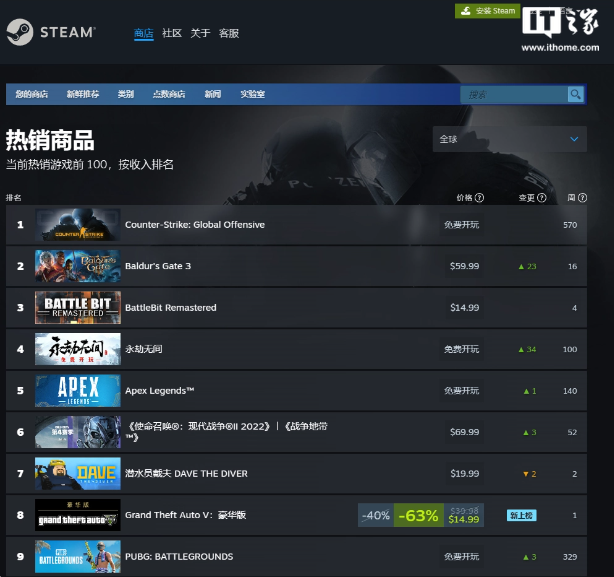Click the 新上榜 badge on GTA V row
614x577 pixels.
click(x=522, y=515)
